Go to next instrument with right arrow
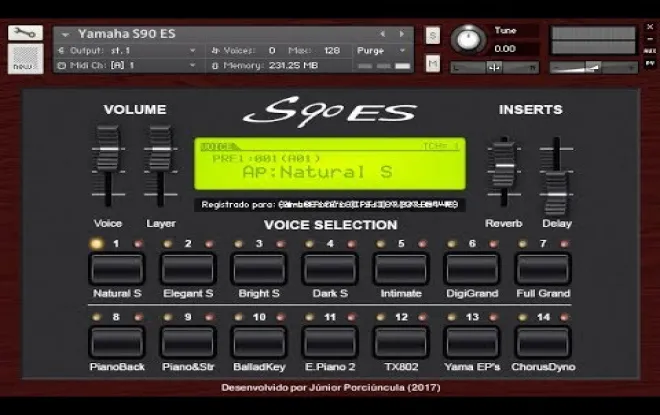This screenshot has width=660, height=415. [x=402, y=34]
